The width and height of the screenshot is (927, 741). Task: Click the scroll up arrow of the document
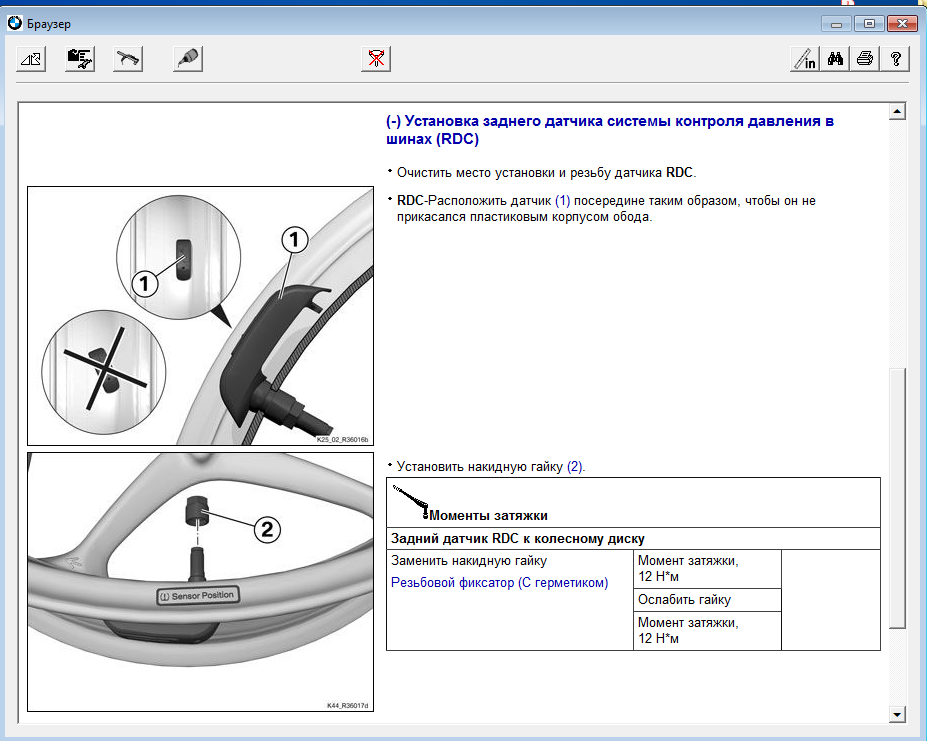897,112
